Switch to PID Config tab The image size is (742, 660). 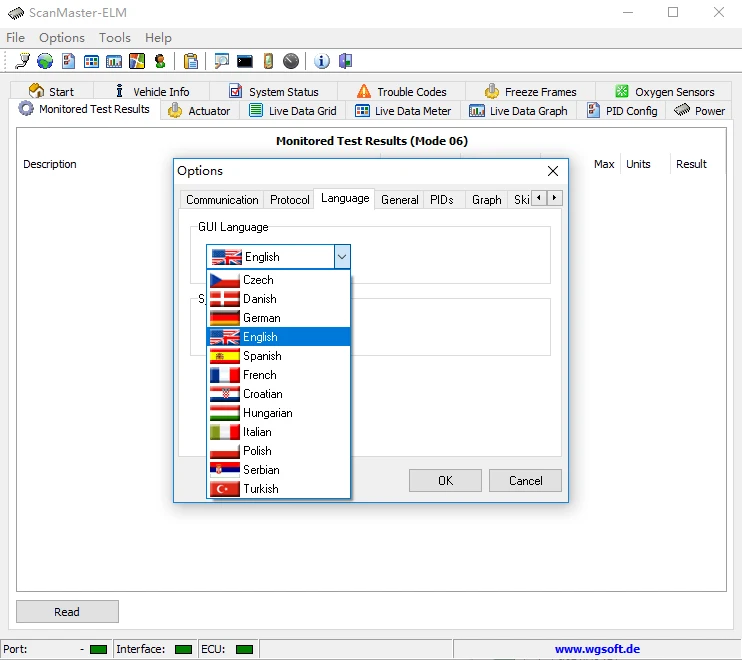(x=622, y=111)
